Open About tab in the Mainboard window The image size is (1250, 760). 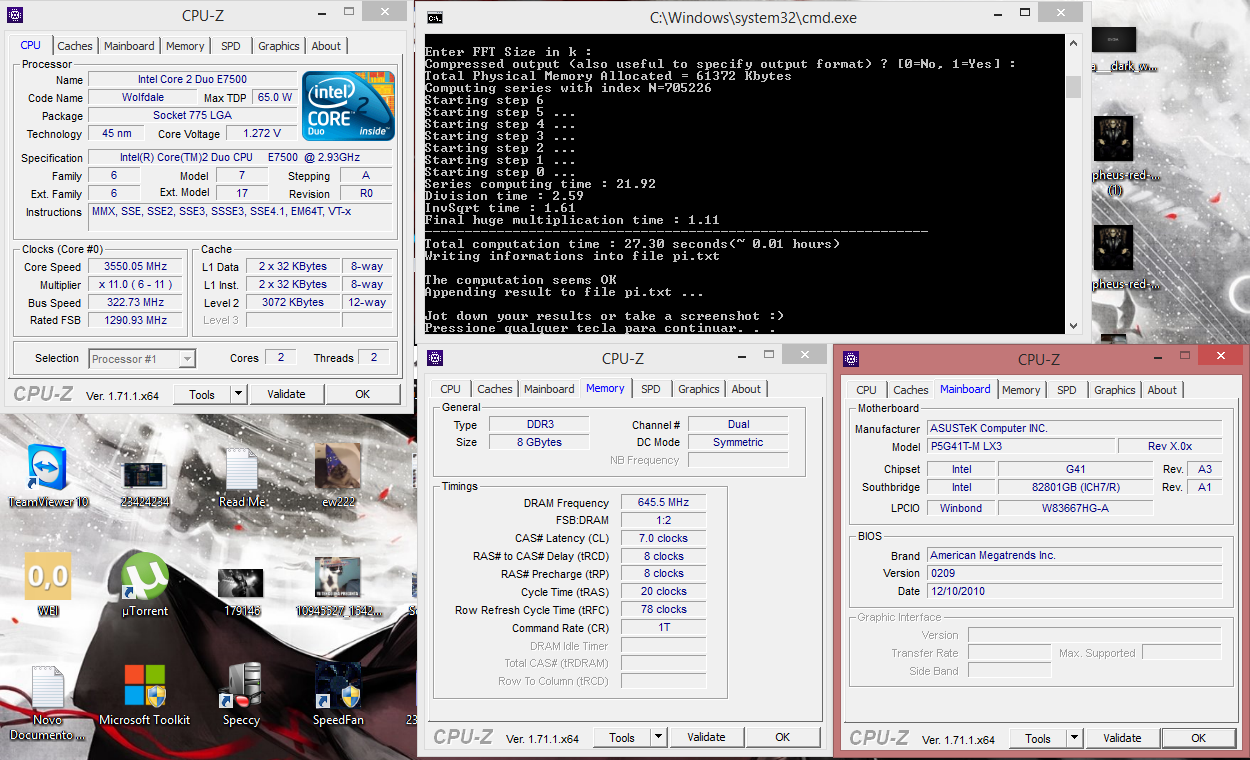(1162, 390)
